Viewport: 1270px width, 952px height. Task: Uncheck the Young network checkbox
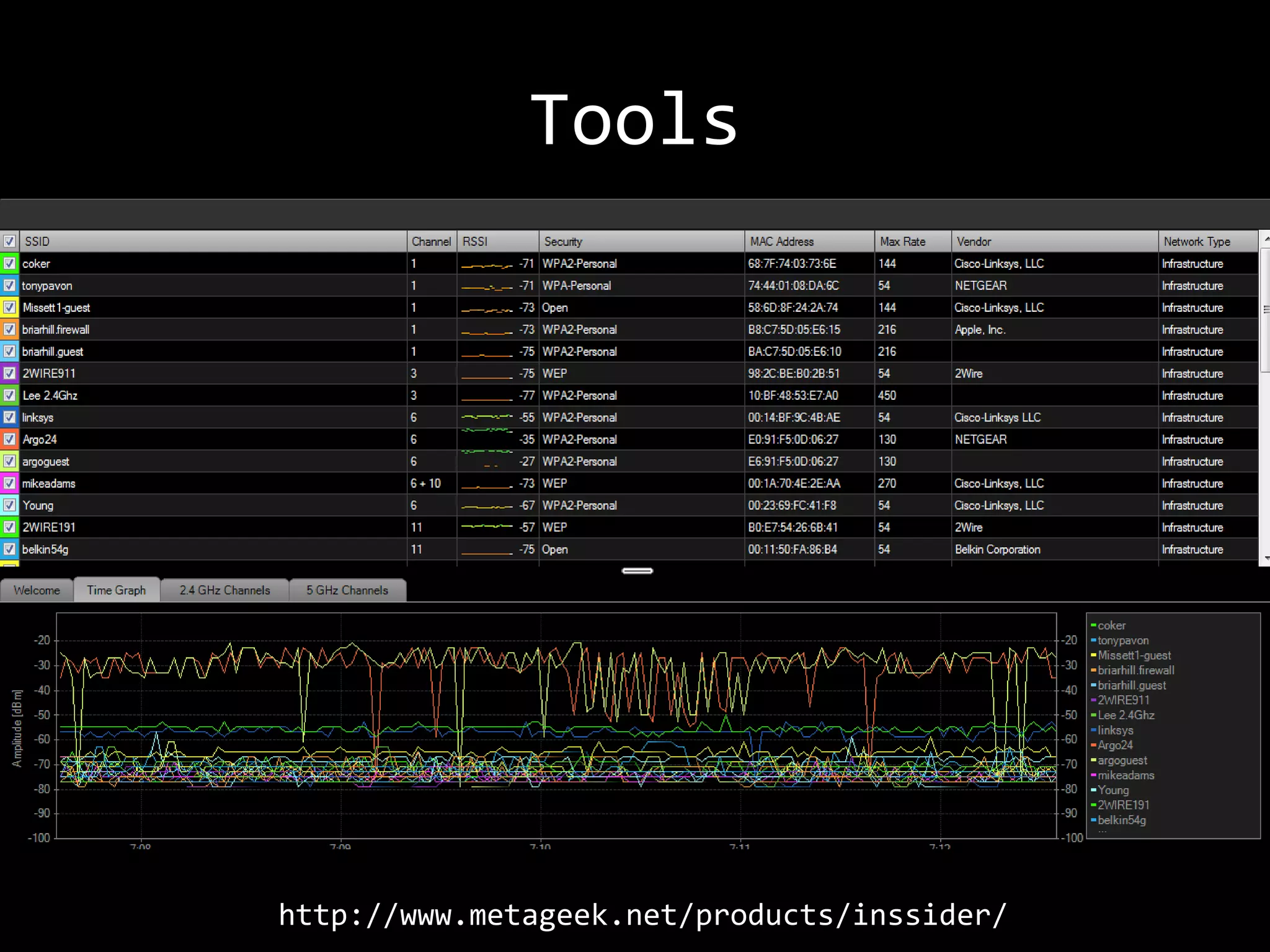pyautogui.click(x=9, y=505)
